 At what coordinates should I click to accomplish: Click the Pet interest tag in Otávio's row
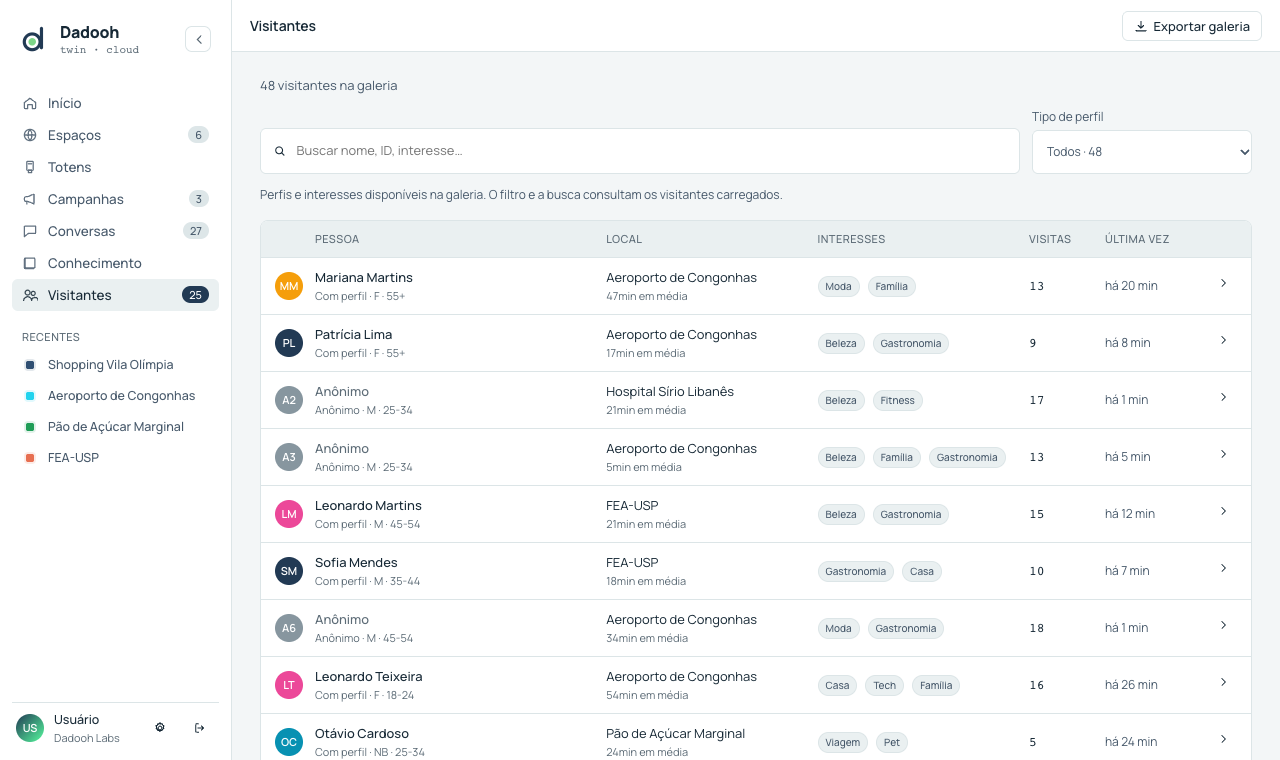pyautogui.click(x=892, y=743)
